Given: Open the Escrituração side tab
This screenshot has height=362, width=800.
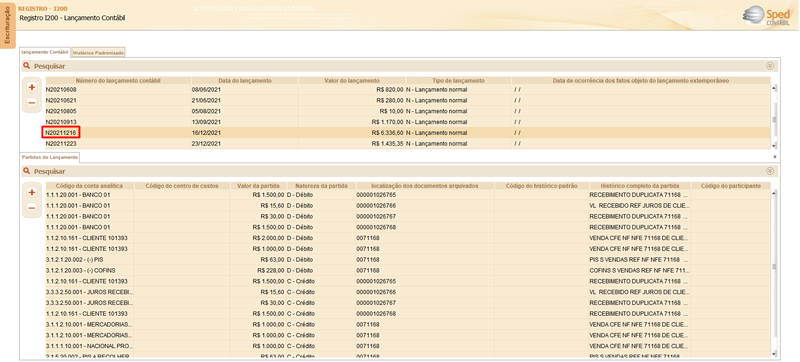Looking at the screenshot, I should pyautogui.click(x=7, y=25).
